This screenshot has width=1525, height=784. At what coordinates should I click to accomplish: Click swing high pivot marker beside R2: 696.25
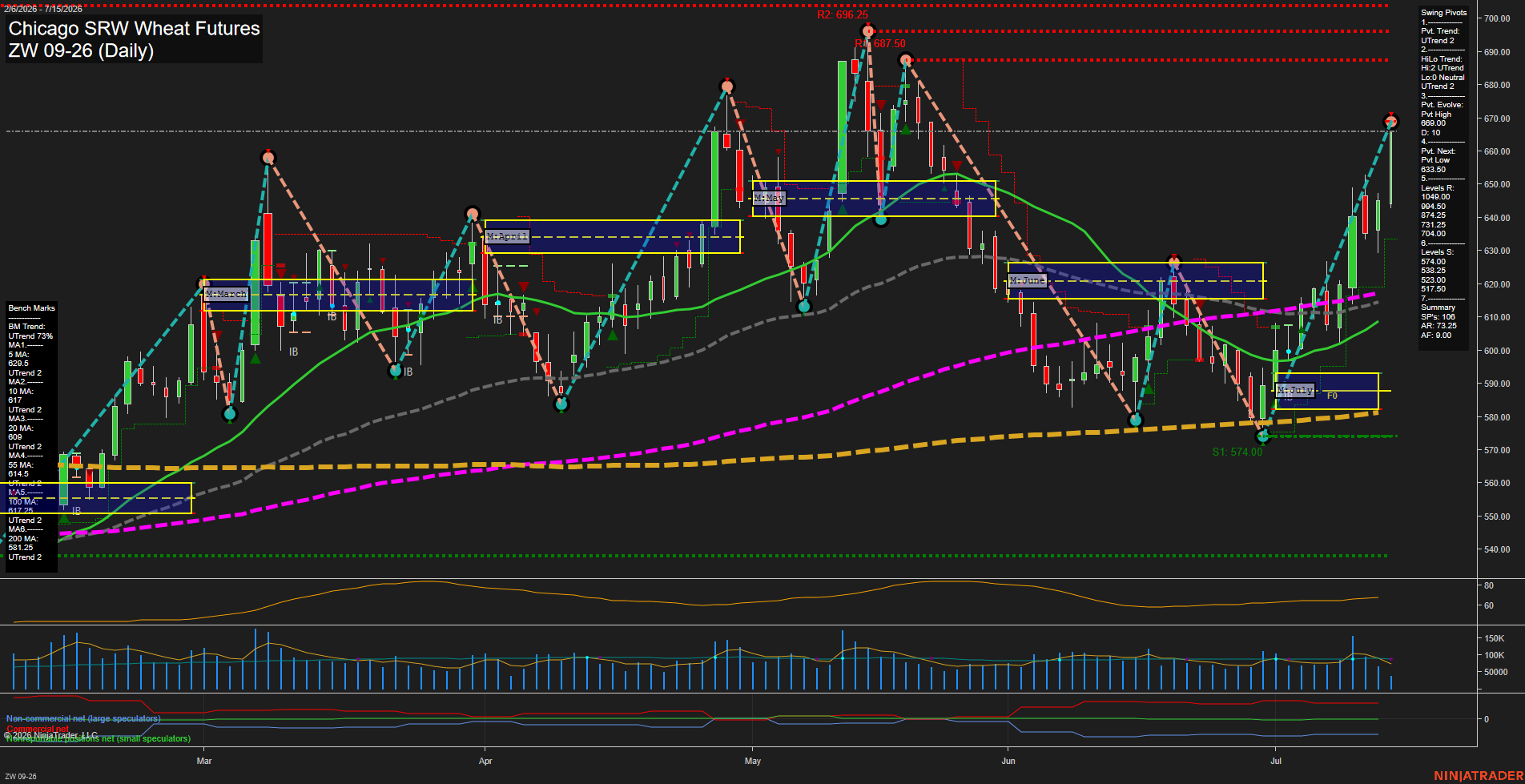867,32
